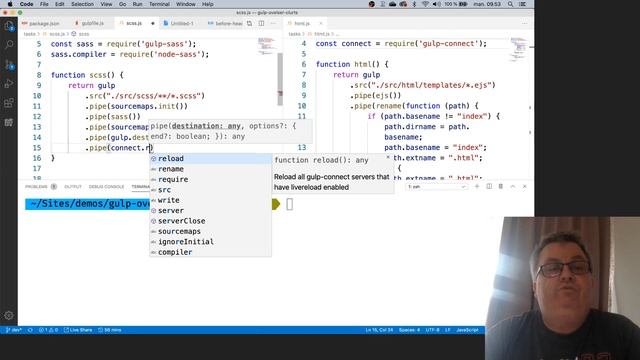Open the Search view in activity bar
Screen dimensions: 640x360
point(9,44)
